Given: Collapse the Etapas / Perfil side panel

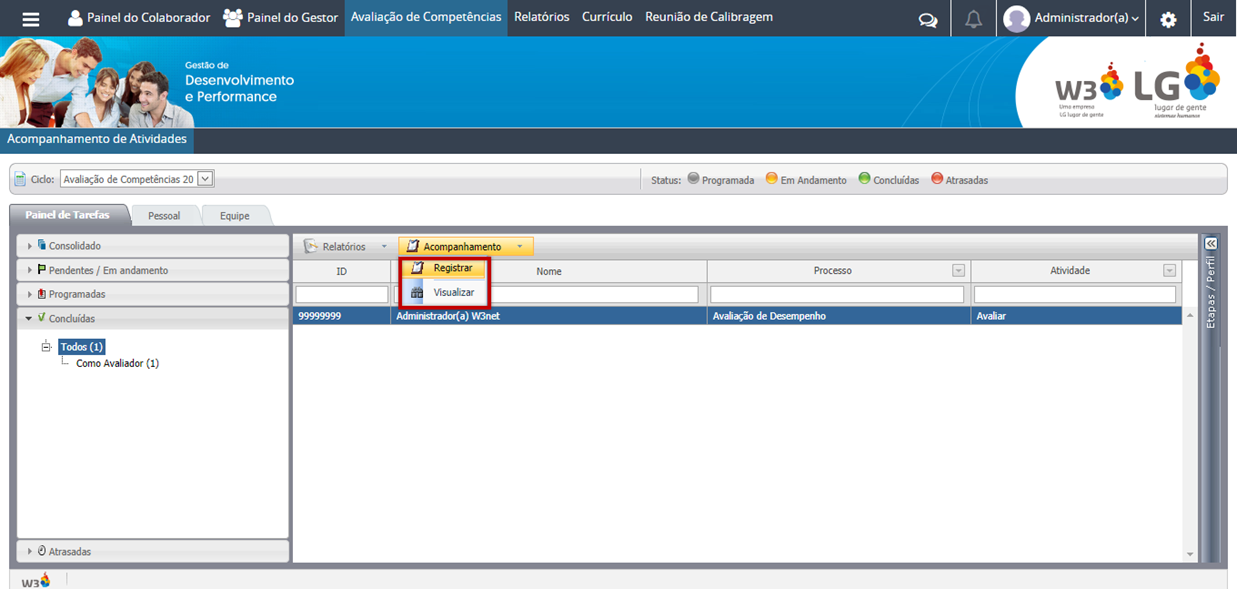Looking at the screenshot, I should tap(1210, 244).
